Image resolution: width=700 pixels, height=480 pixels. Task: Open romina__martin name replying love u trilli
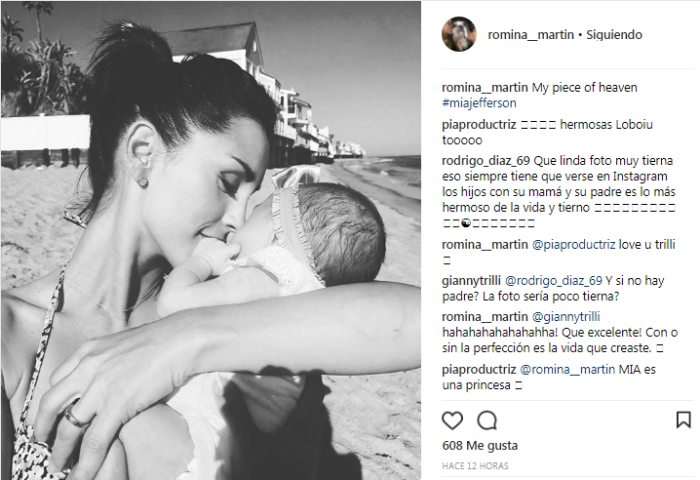pos(485,245)
